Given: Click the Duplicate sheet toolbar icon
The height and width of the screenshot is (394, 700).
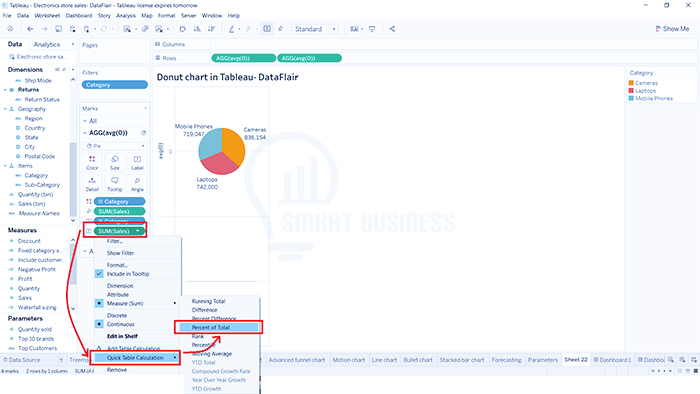Looking at the screenshot, I should 145,29.
